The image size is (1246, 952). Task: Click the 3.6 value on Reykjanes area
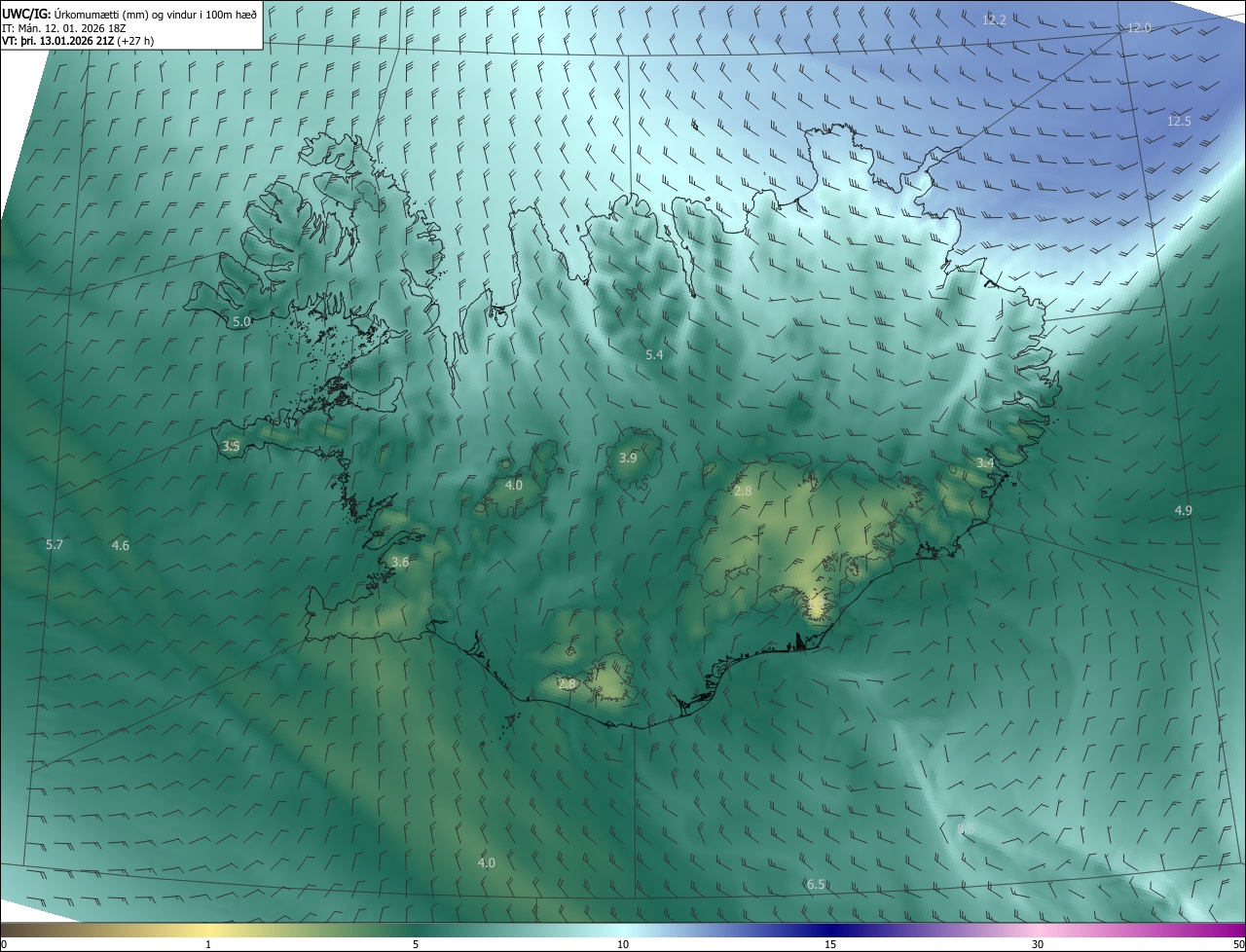tap(400, 562)
